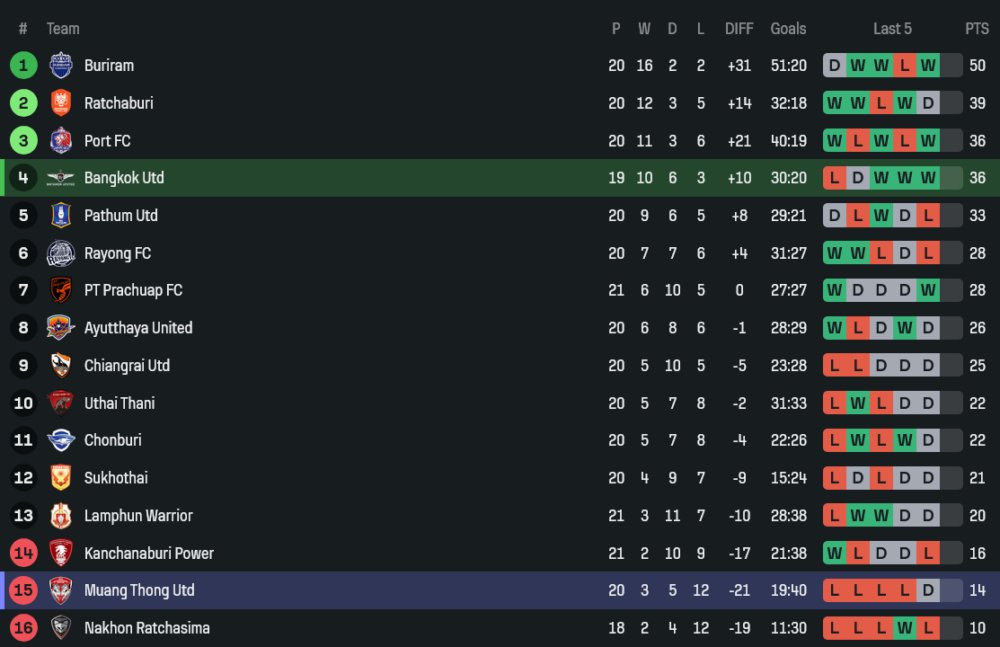Image resolution: width=1000 pixels, height=647 pixels.
Task: Click position badge number 1
Action: (x=23, y=66)
